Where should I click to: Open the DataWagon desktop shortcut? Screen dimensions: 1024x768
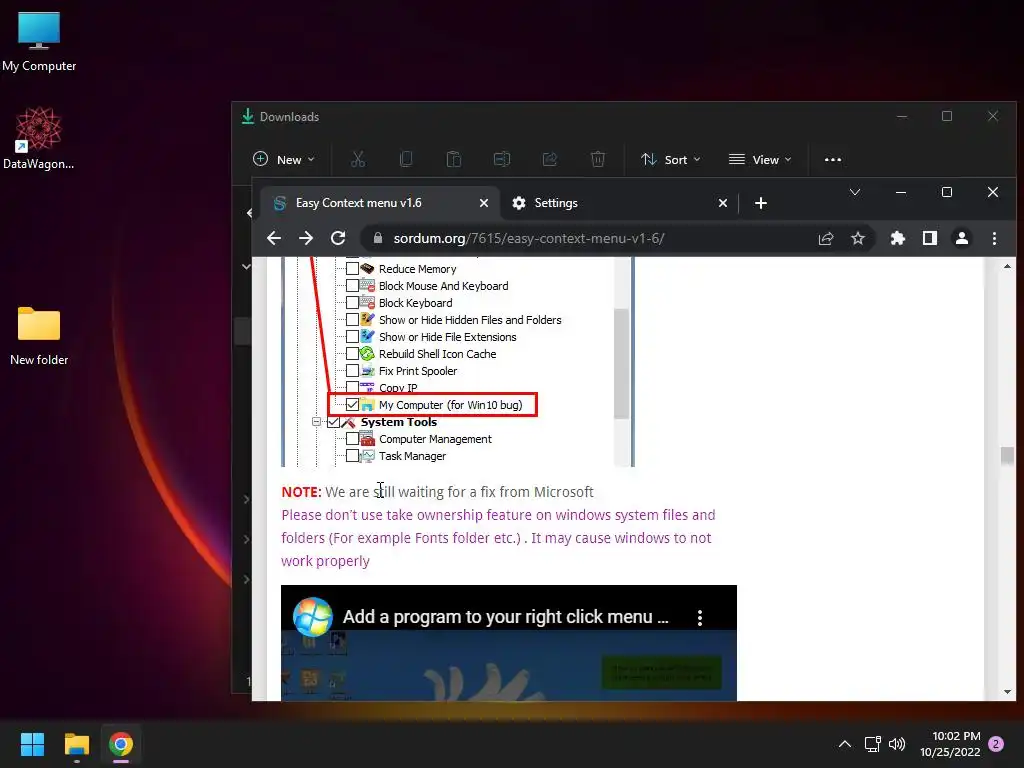(39, 138)
